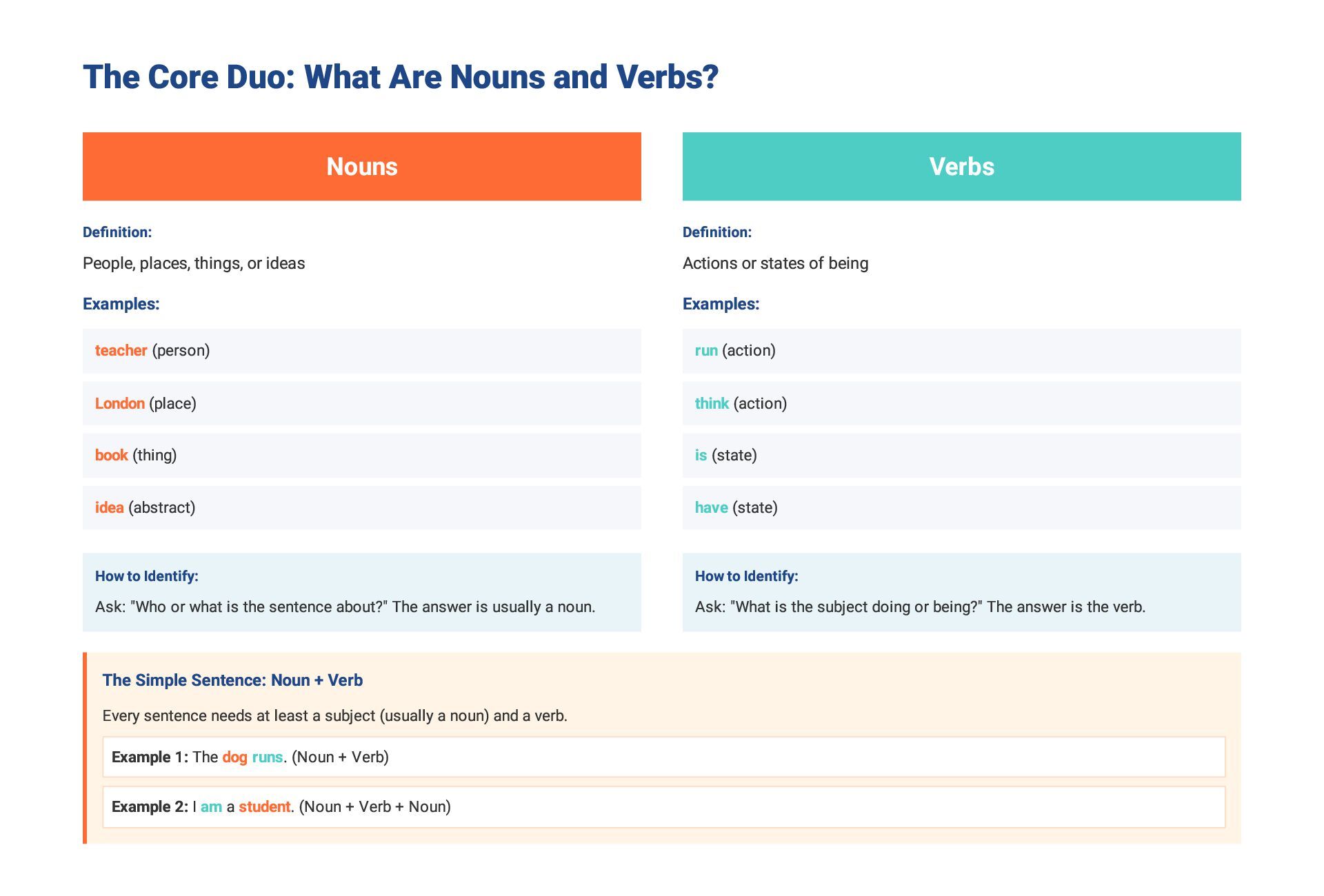Select the 'idea (abstract)' example row
The height and width of the screenshot is (896, 1324).
point(362,508)
